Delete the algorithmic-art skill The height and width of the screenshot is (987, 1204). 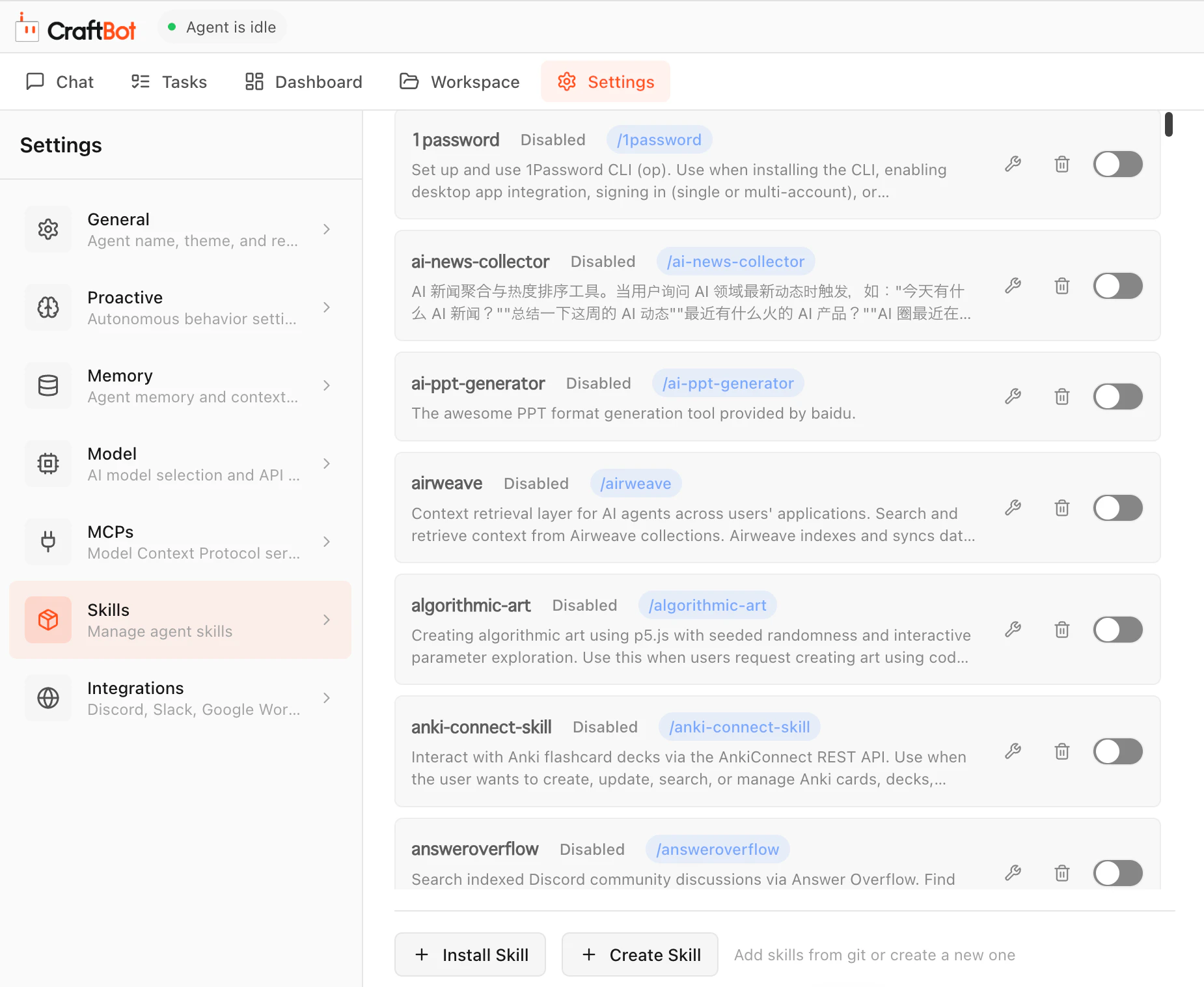point(1062,630)
